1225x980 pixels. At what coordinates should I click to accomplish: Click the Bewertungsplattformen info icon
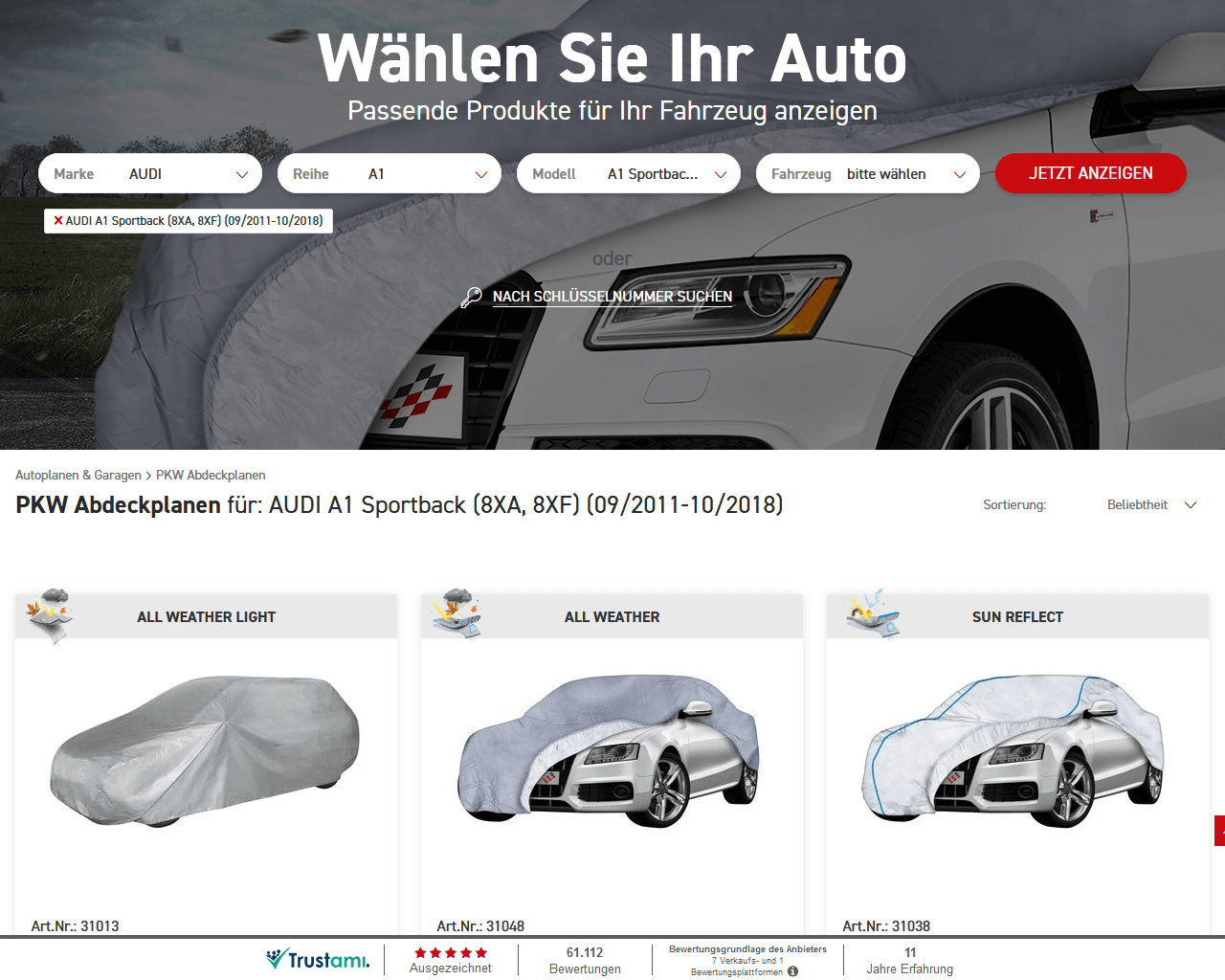792,972
